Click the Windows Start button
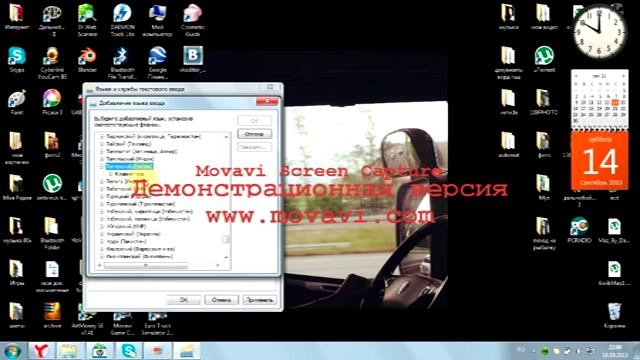 [x=12, y=351]
